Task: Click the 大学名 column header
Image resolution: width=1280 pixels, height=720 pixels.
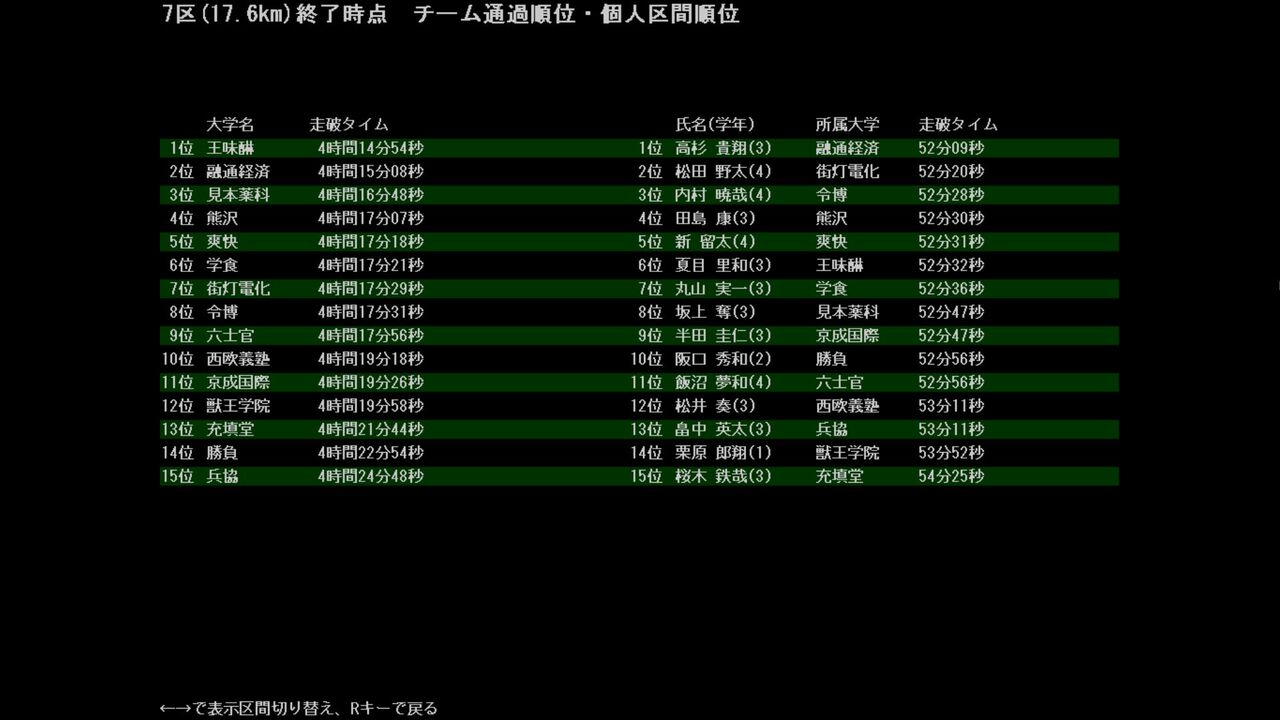Action: tap(230, 125)
